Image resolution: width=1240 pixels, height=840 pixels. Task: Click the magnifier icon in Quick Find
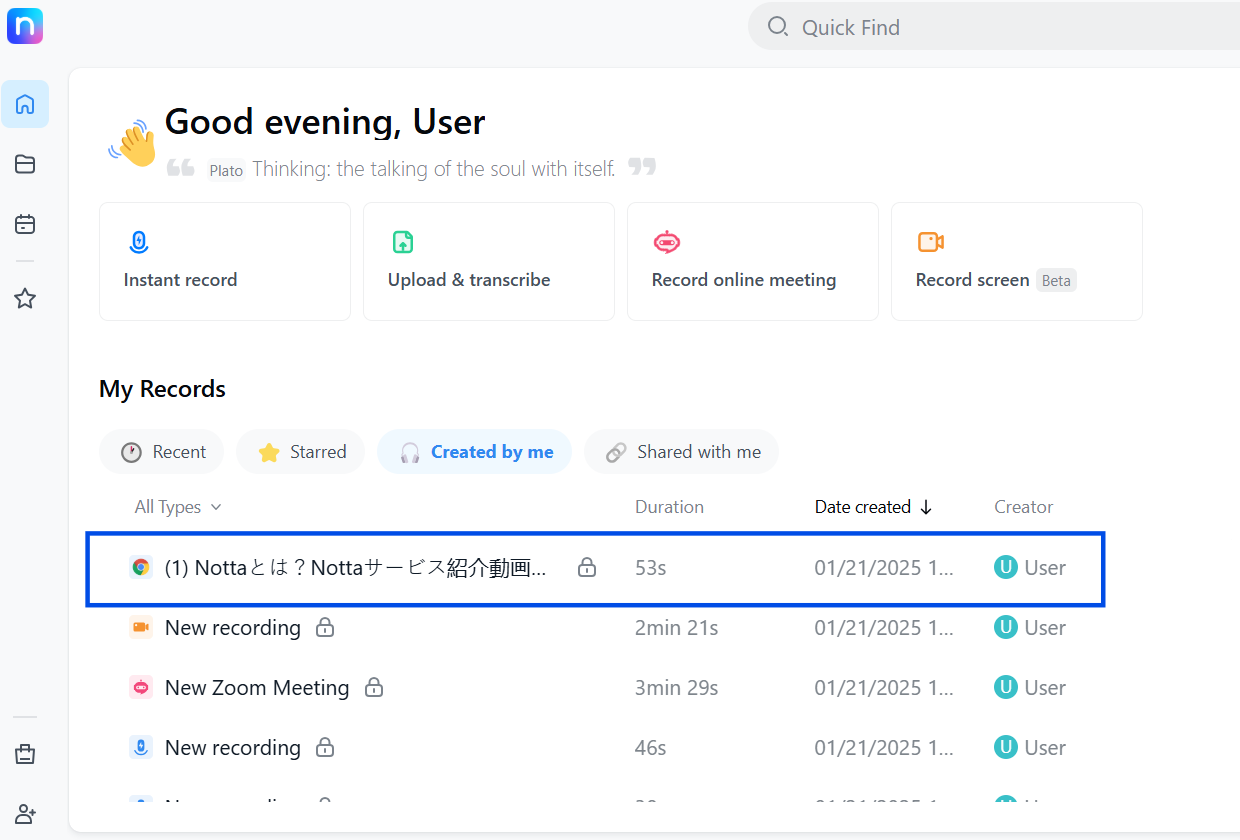(x=778, y=27)
